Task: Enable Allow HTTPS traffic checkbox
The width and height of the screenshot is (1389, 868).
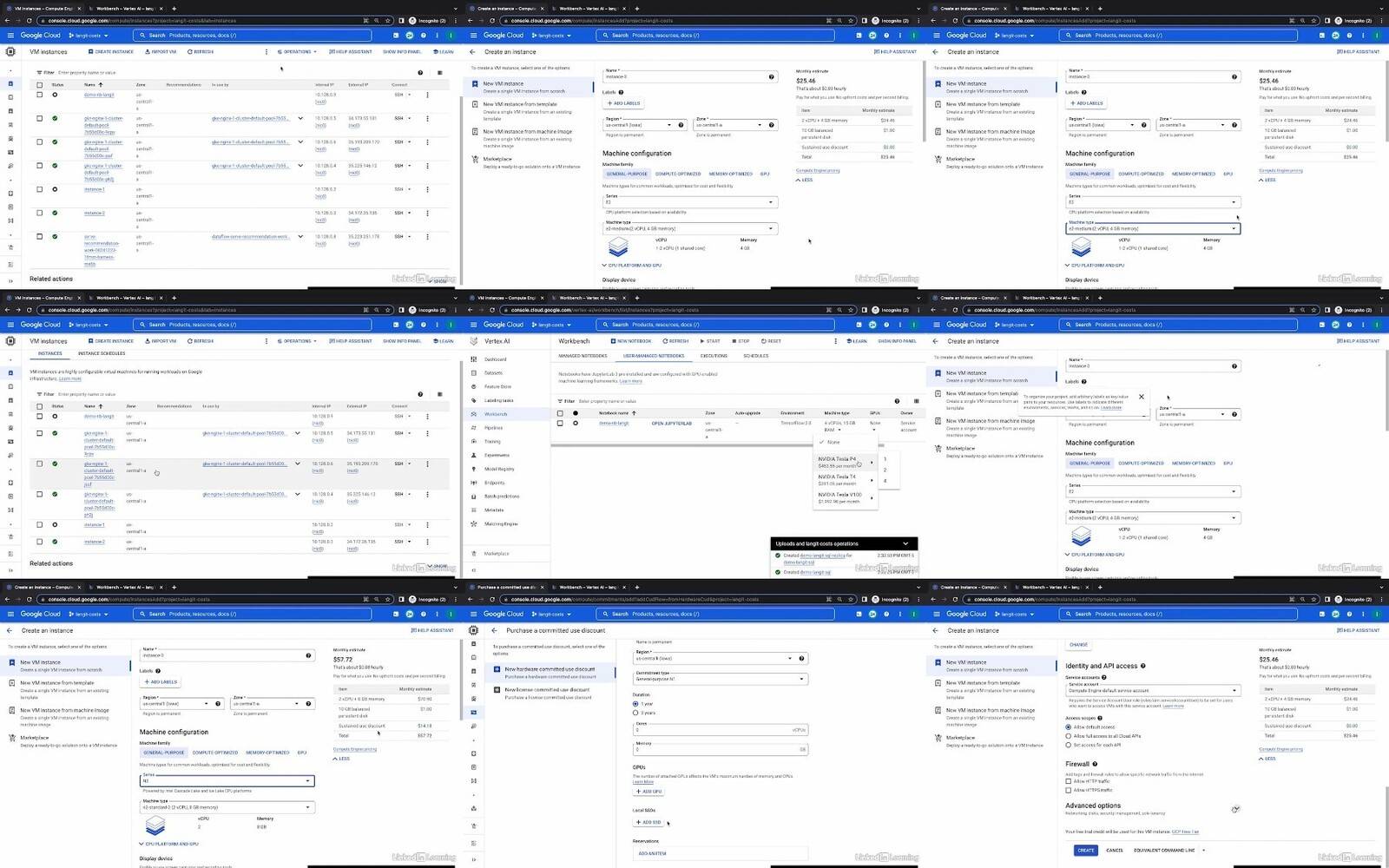Action: click(x=1068, y=790)
